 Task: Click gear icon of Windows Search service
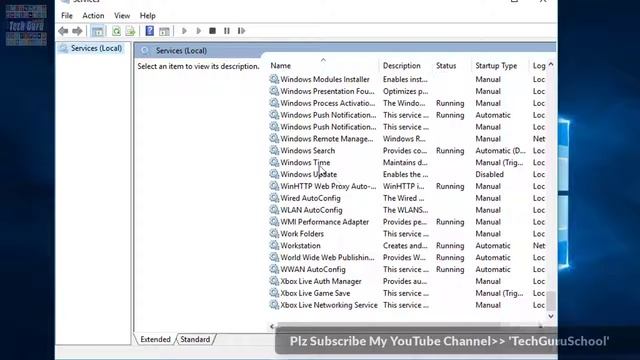(x=274, y=151)
